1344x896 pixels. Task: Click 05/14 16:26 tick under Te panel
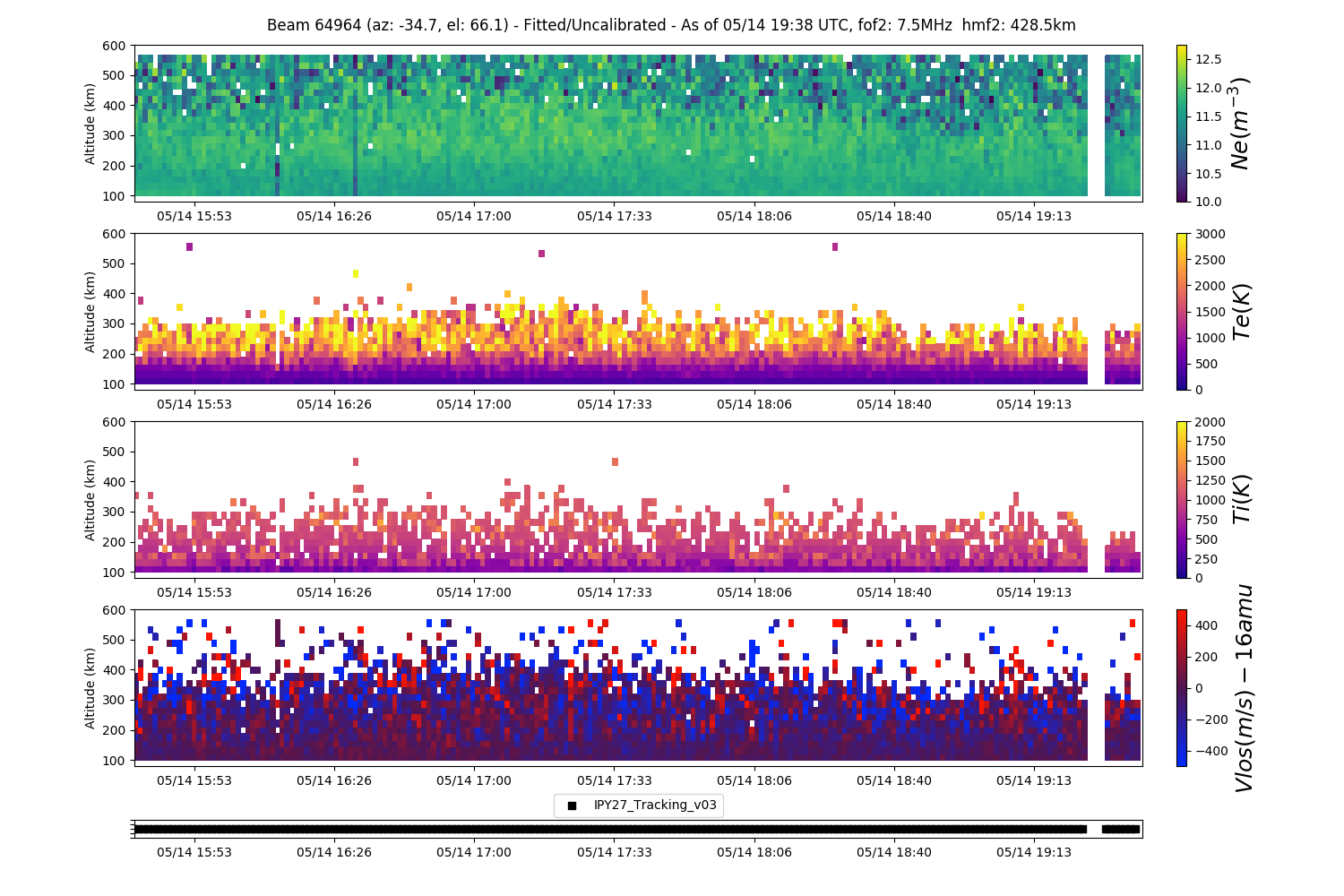tap(334, 404)
